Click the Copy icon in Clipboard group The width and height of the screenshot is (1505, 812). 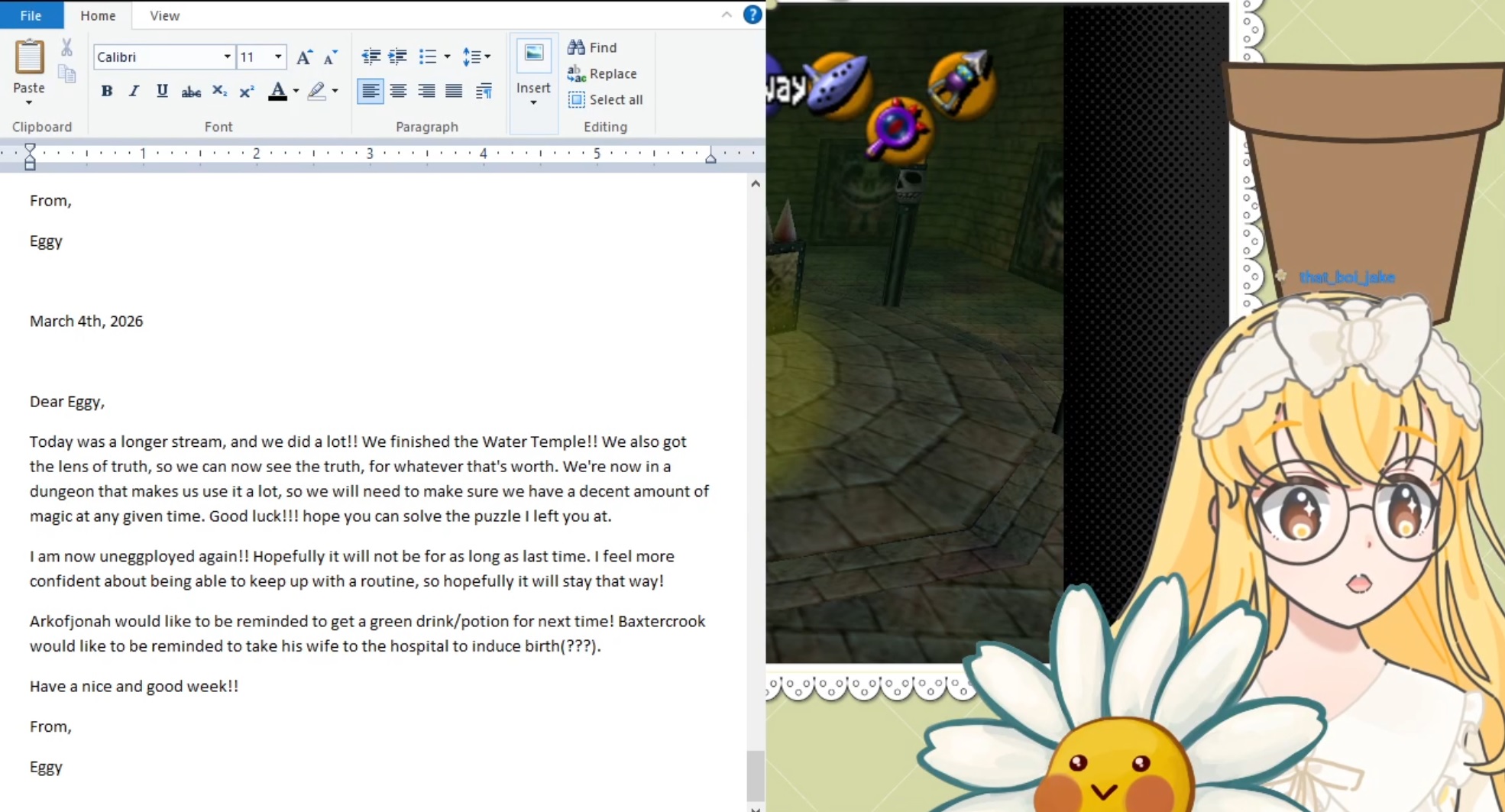tap(67, 74)
